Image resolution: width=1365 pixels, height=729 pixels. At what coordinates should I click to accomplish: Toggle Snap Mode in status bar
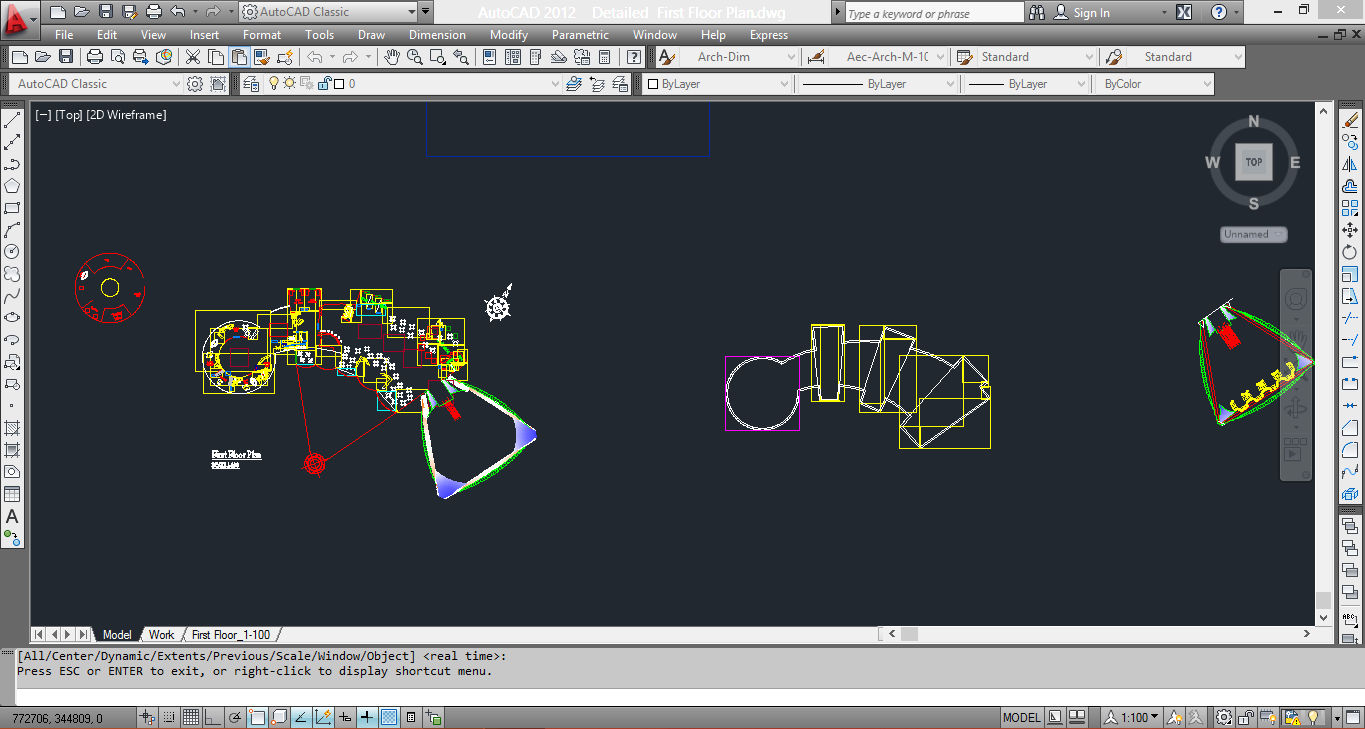(169, 717)
